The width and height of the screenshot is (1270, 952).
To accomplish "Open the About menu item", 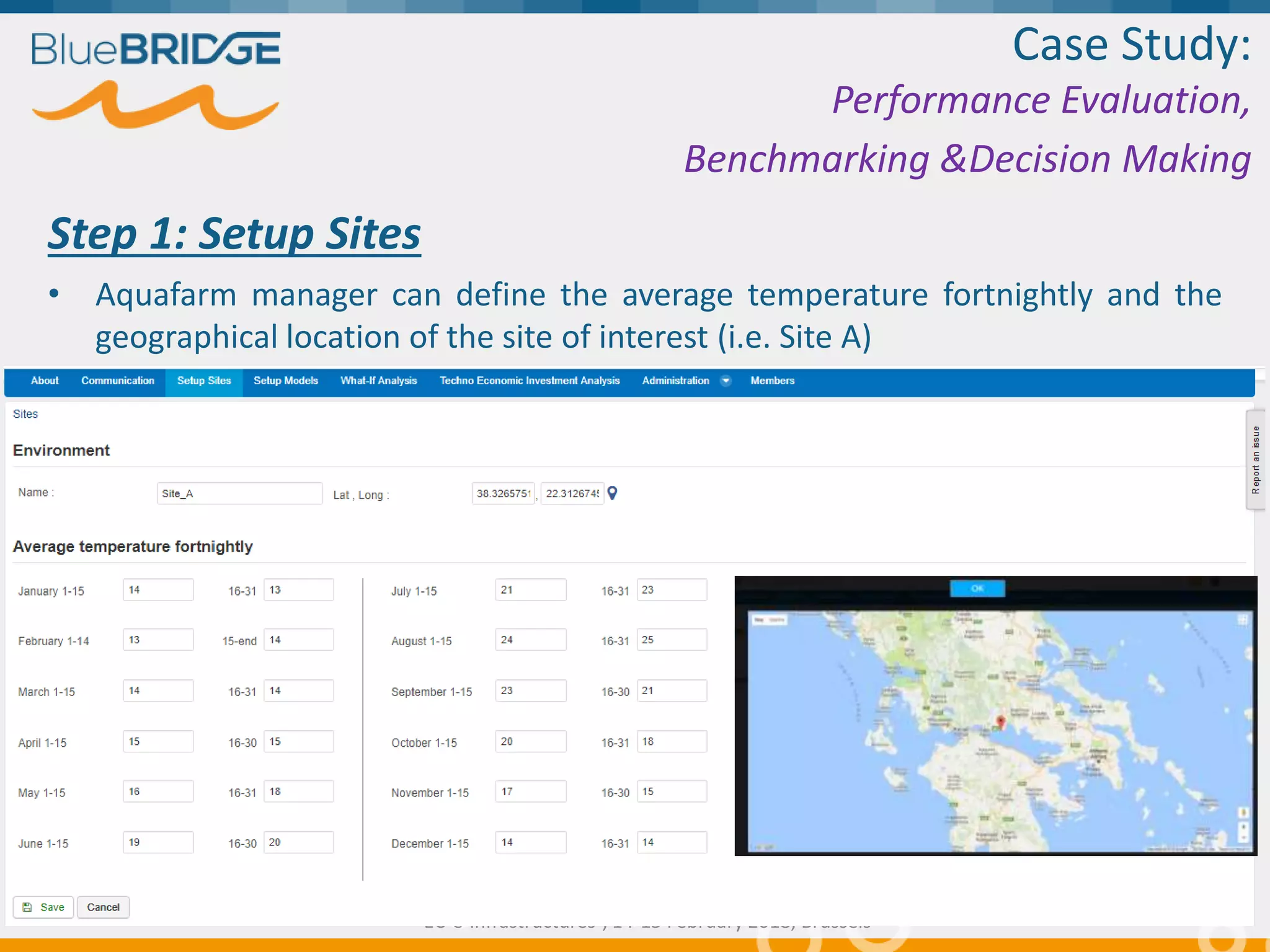I will 45,381.
